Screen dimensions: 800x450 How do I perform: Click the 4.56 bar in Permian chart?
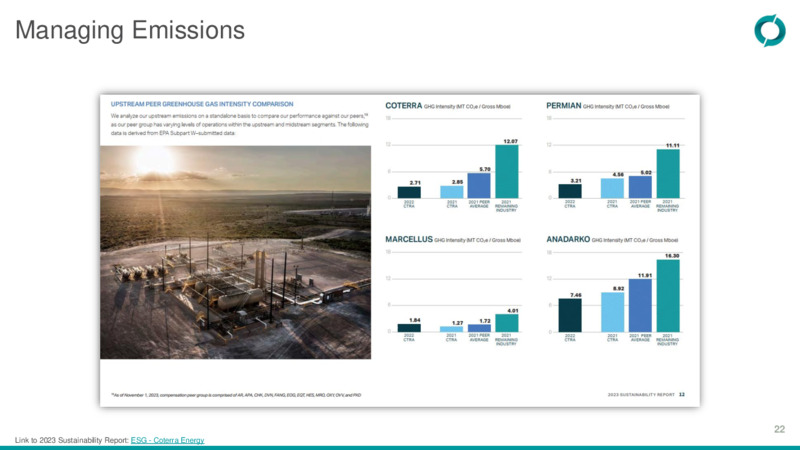pos(612,188)
